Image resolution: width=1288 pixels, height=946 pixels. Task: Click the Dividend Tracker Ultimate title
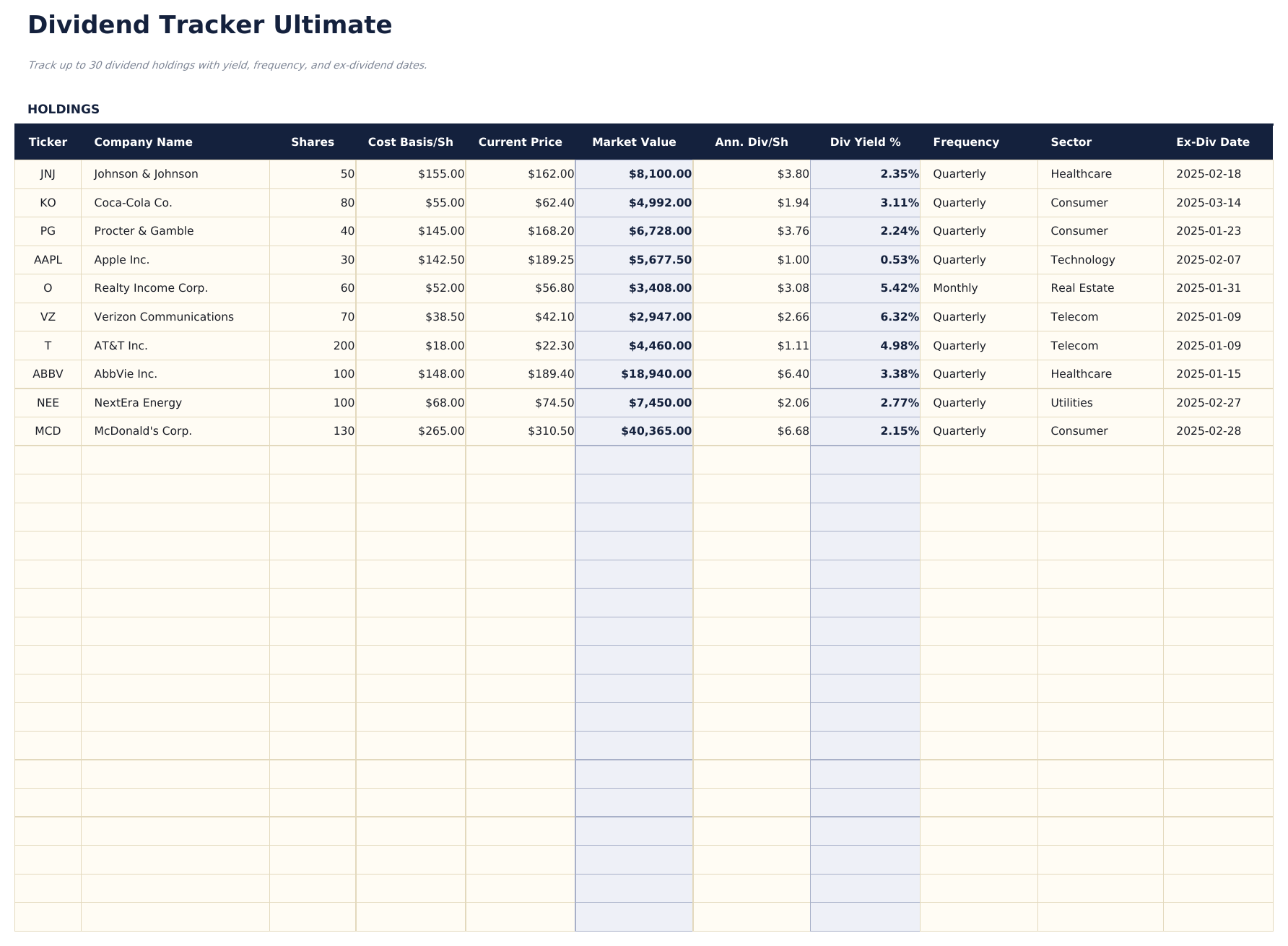tap(209, 25)
